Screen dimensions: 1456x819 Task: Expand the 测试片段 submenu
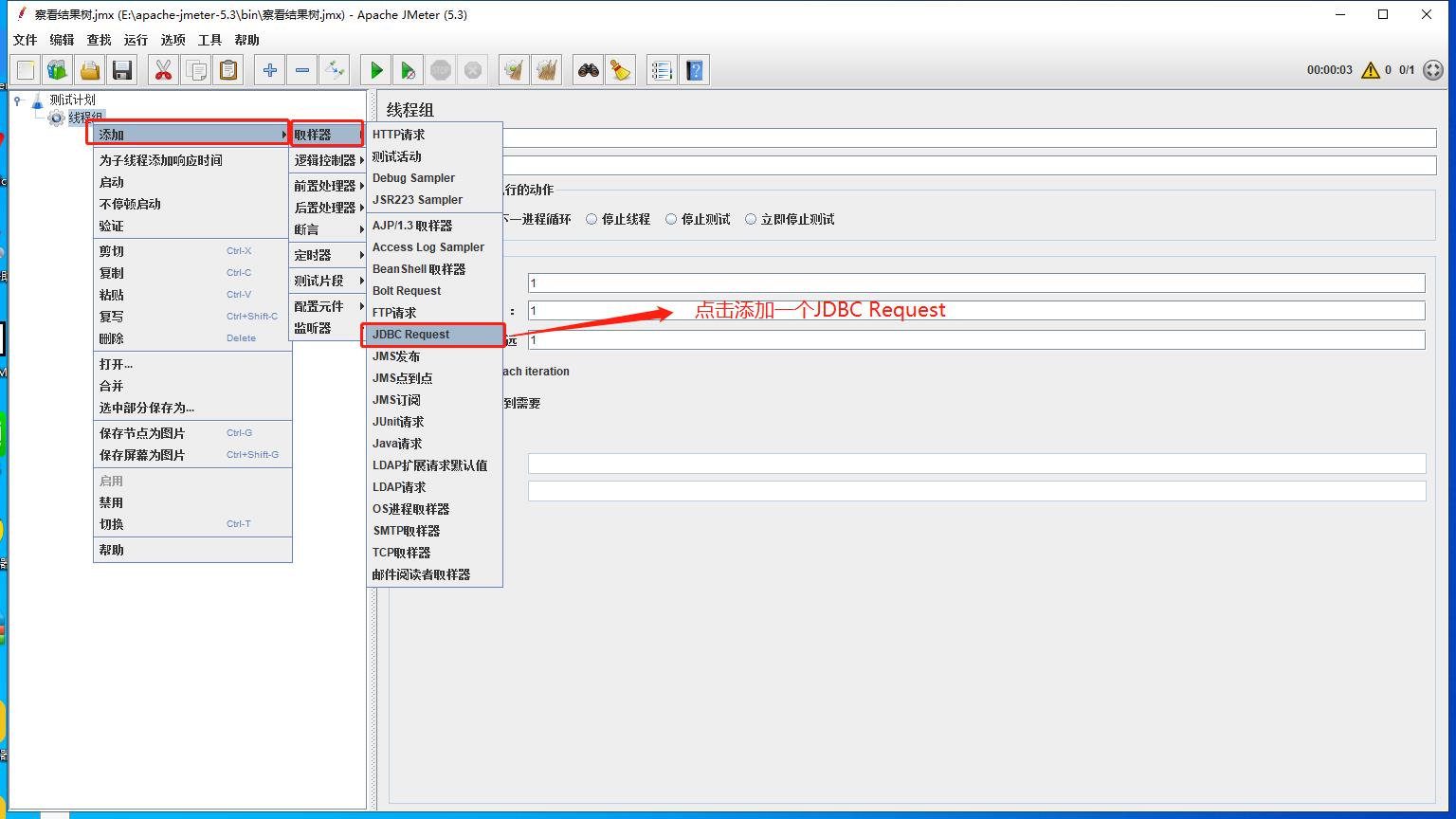coord(327,281)
